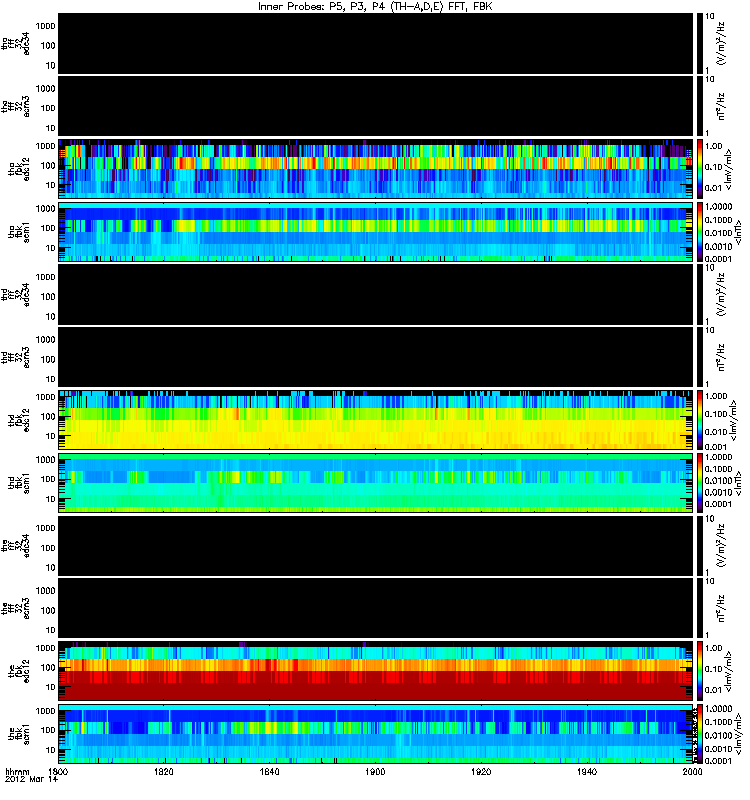Select the tha fbk scm1 rainbow color bar
The width and height of the screenshot is (750, 800).
pyautogui.click(x=701, y=232)
